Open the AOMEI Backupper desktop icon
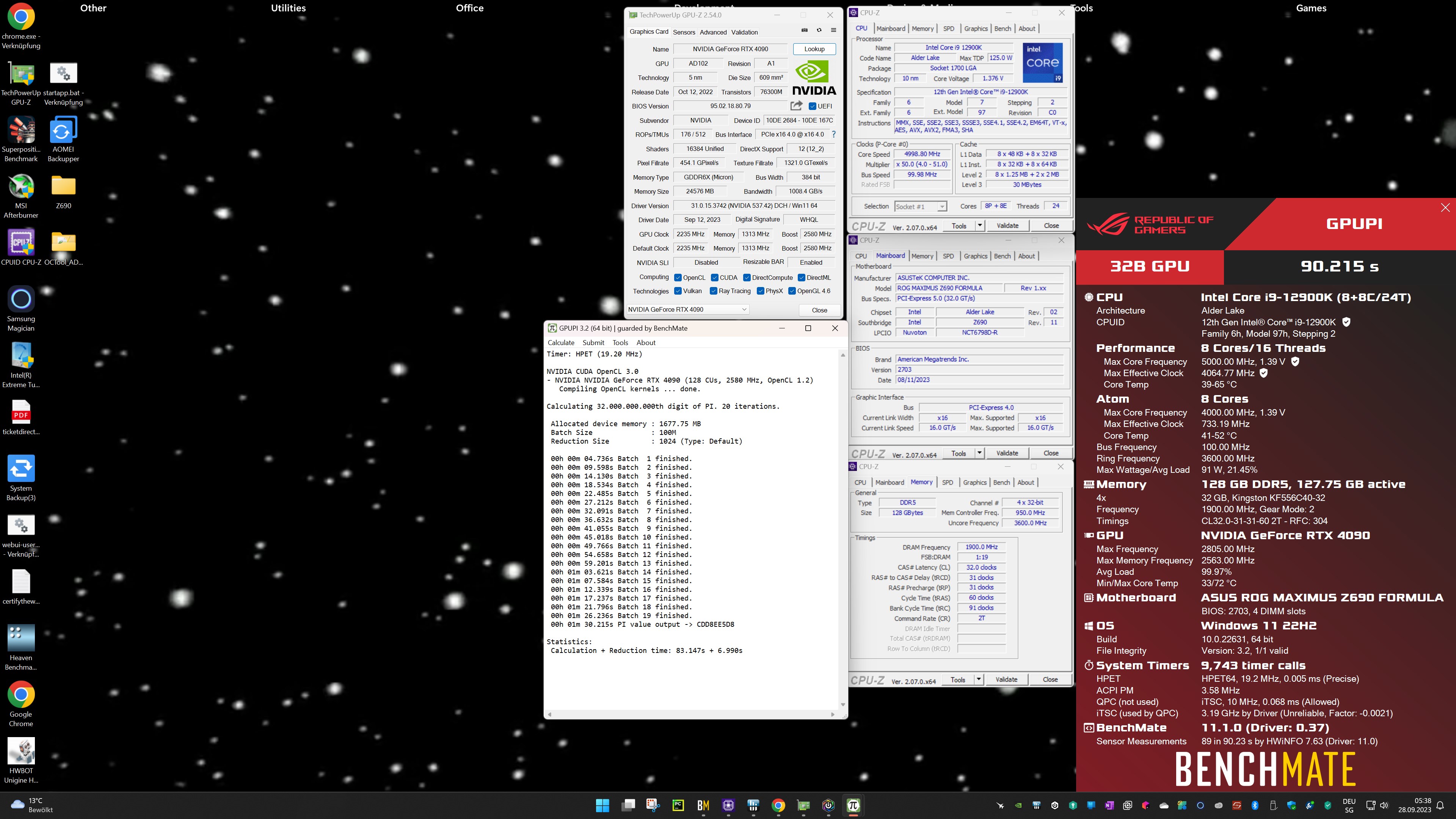Image resolution: width=1456 pixels, height=819 pixels. (x=63, y=140)
